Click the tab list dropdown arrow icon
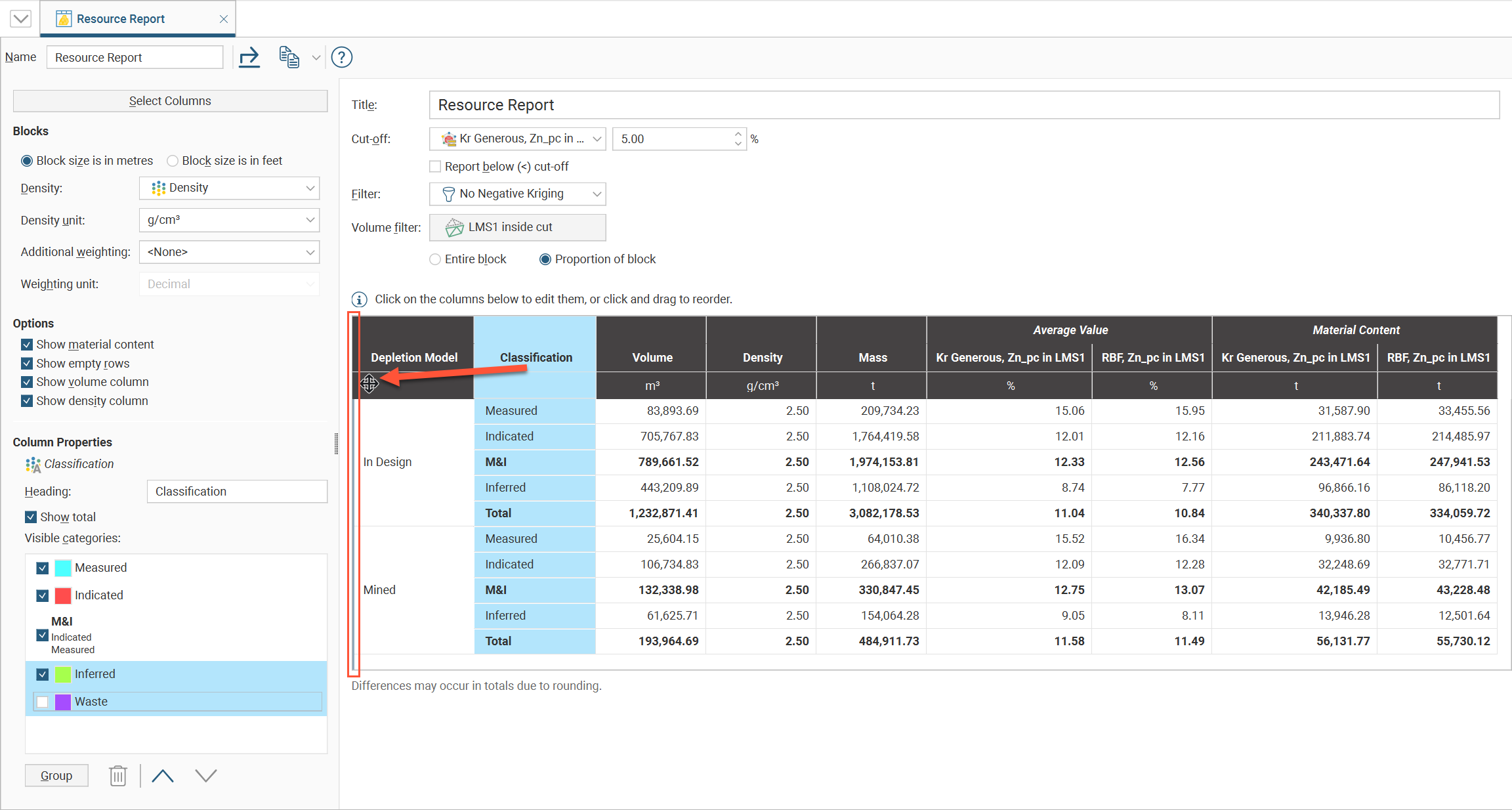Viewport: 1512px width, 810px height. (21, 18)
